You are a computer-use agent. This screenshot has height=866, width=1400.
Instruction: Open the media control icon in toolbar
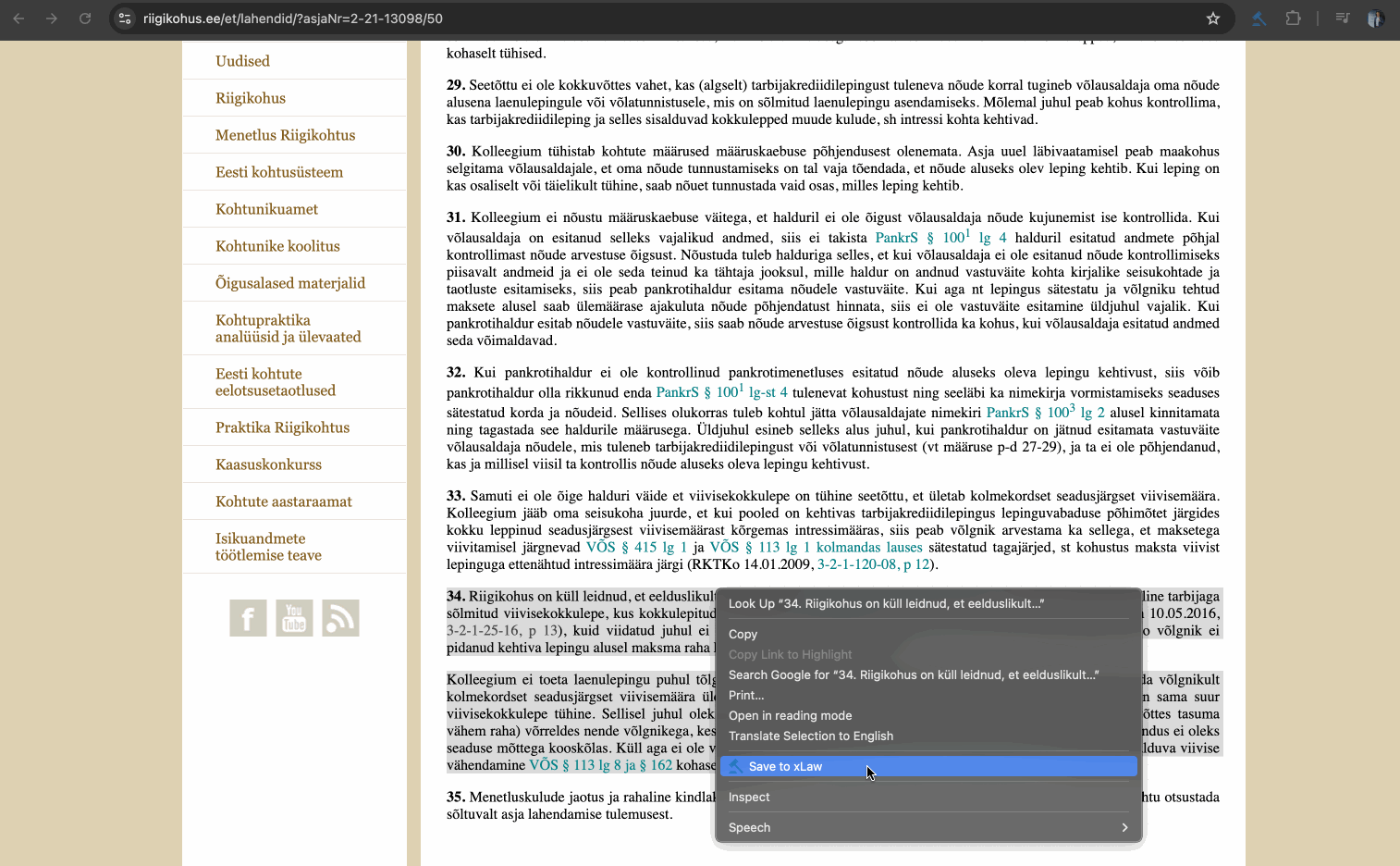(x=1343, y=19)
